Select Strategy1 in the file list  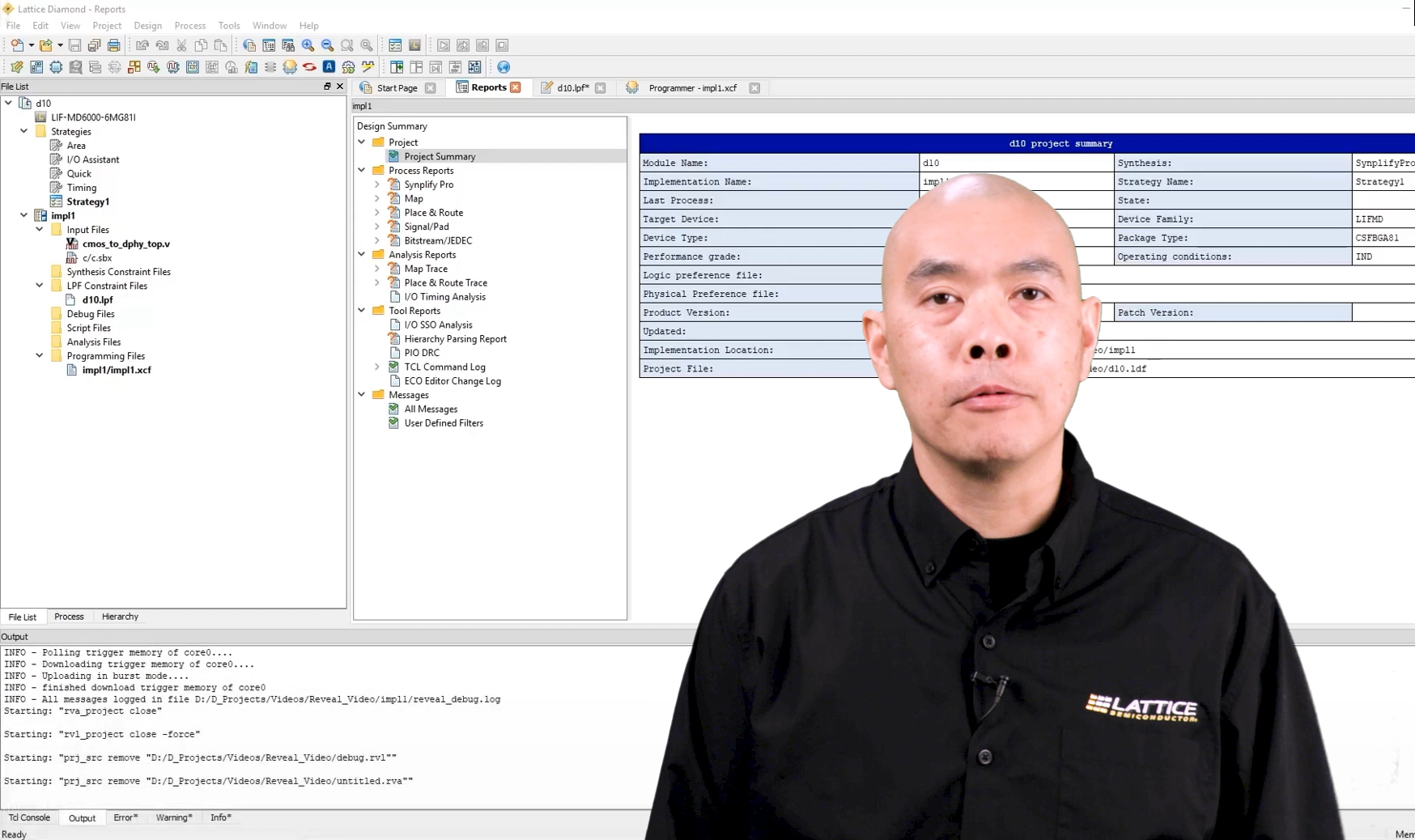point(87,202)
